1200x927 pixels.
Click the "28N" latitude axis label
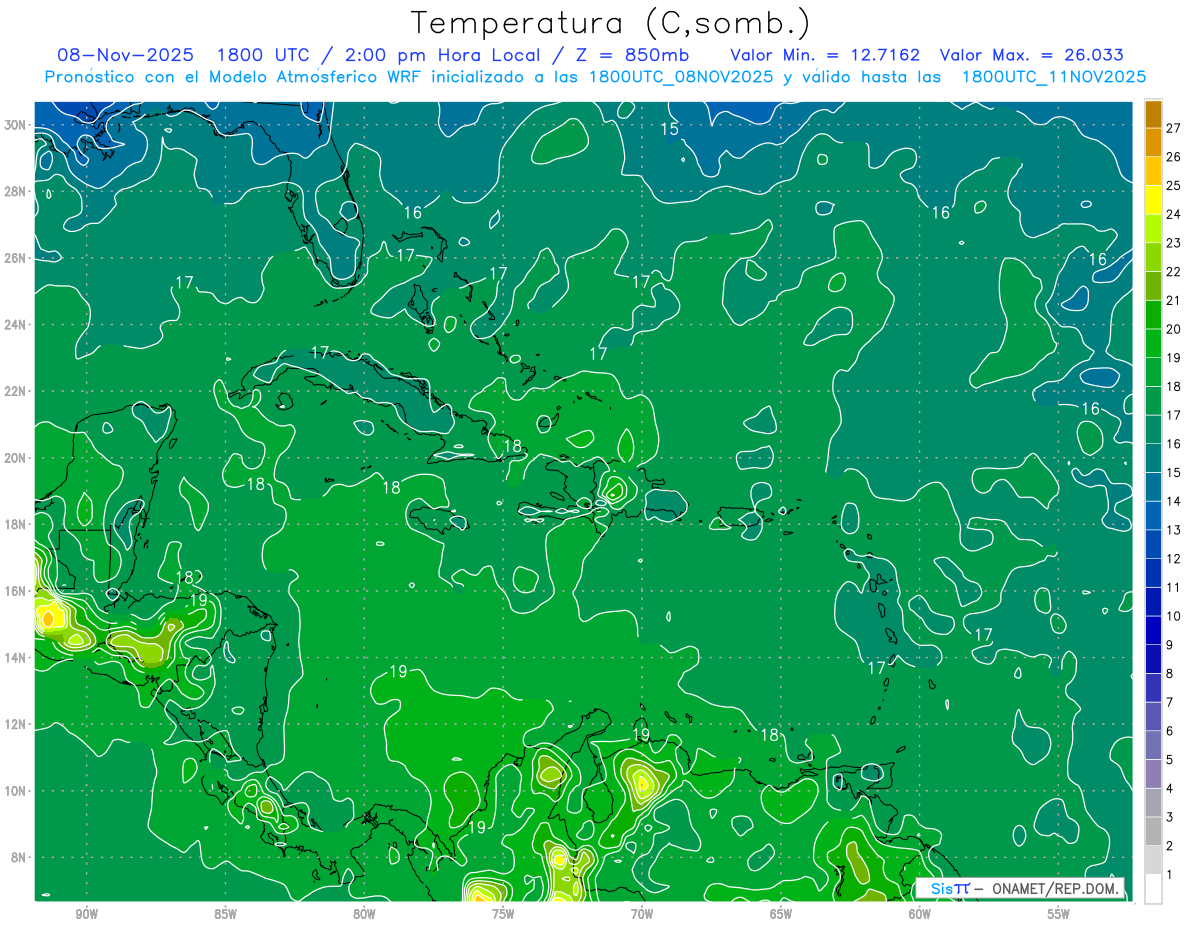pos(16,191)
